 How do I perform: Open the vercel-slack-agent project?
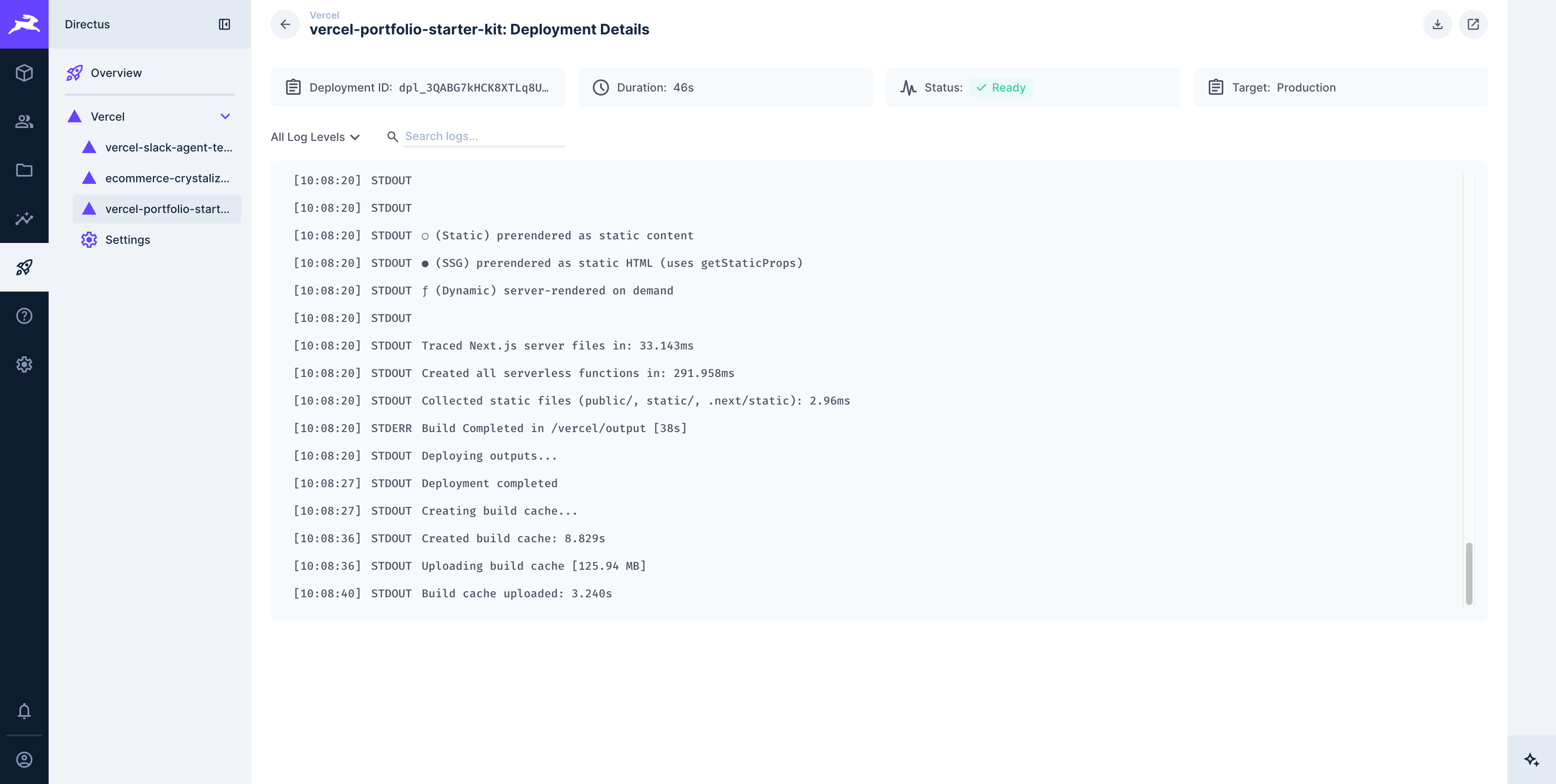click(169, 147)
